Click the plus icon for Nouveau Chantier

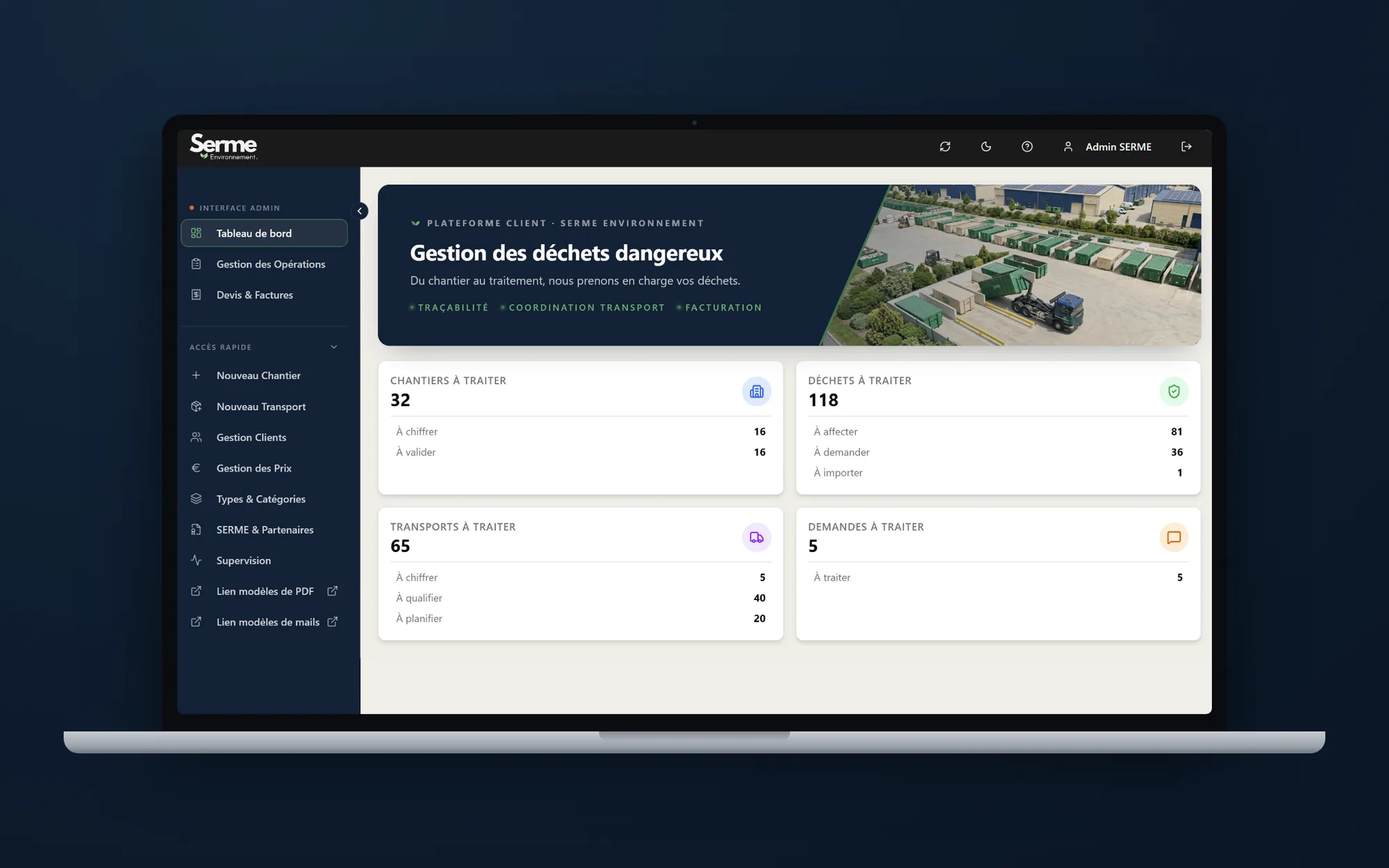pyautogui.click(x=196, y=376)
